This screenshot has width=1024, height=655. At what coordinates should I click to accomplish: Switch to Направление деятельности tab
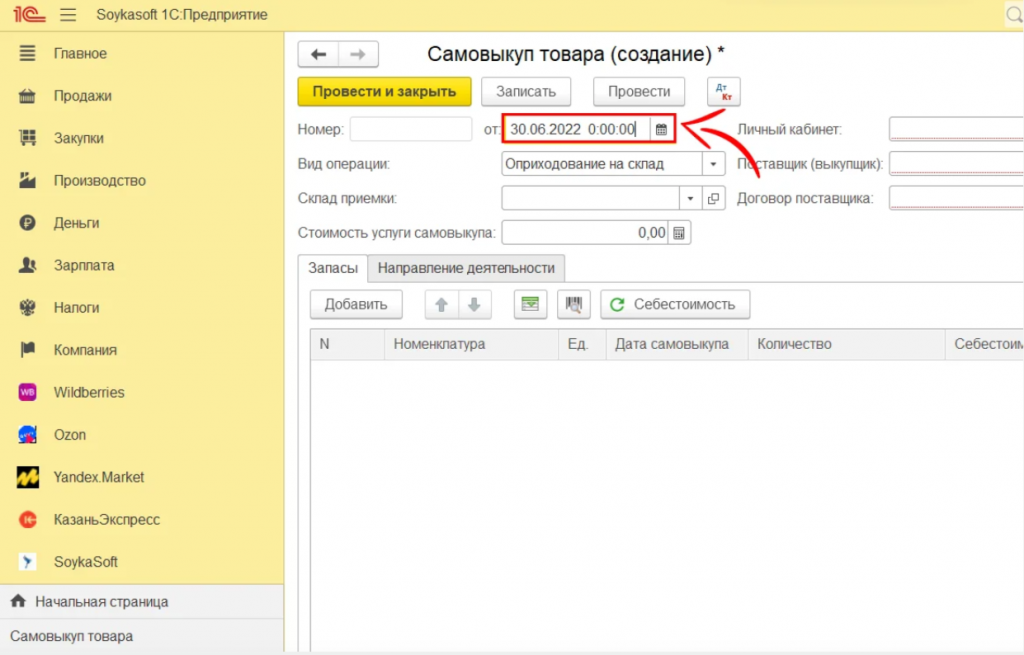466,268
